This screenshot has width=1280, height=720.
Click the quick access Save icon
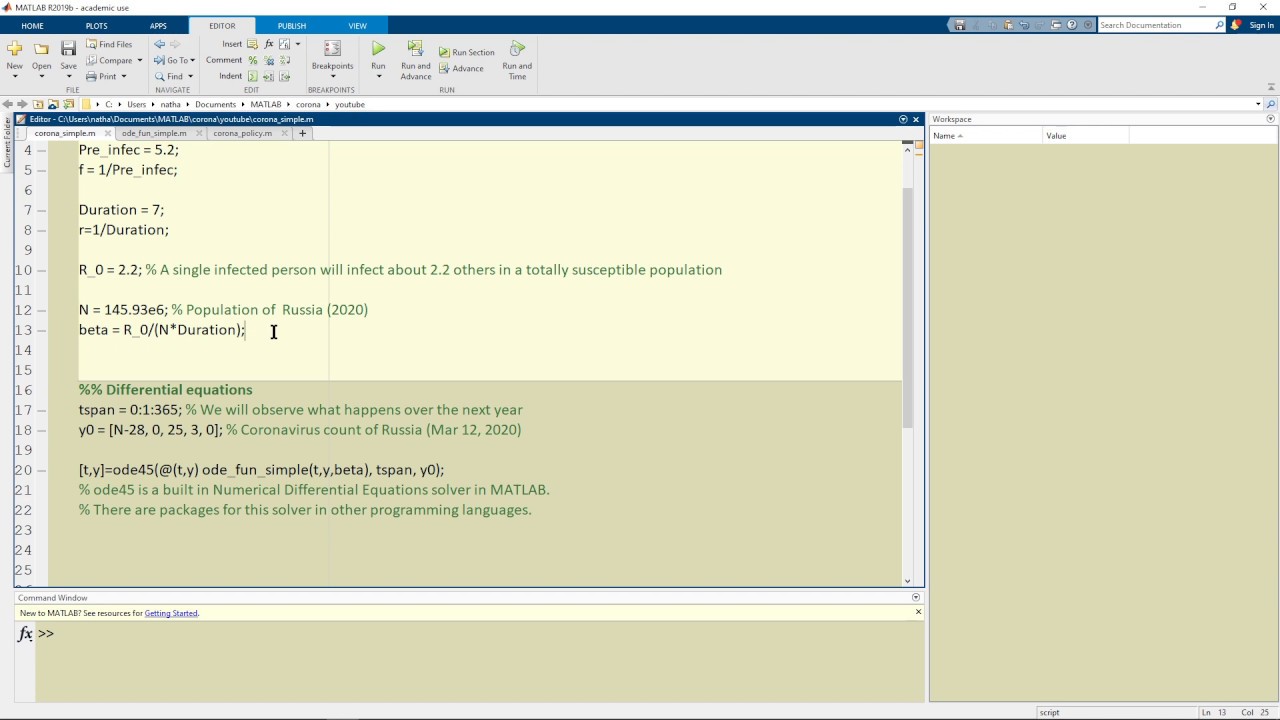click(960, 25)
